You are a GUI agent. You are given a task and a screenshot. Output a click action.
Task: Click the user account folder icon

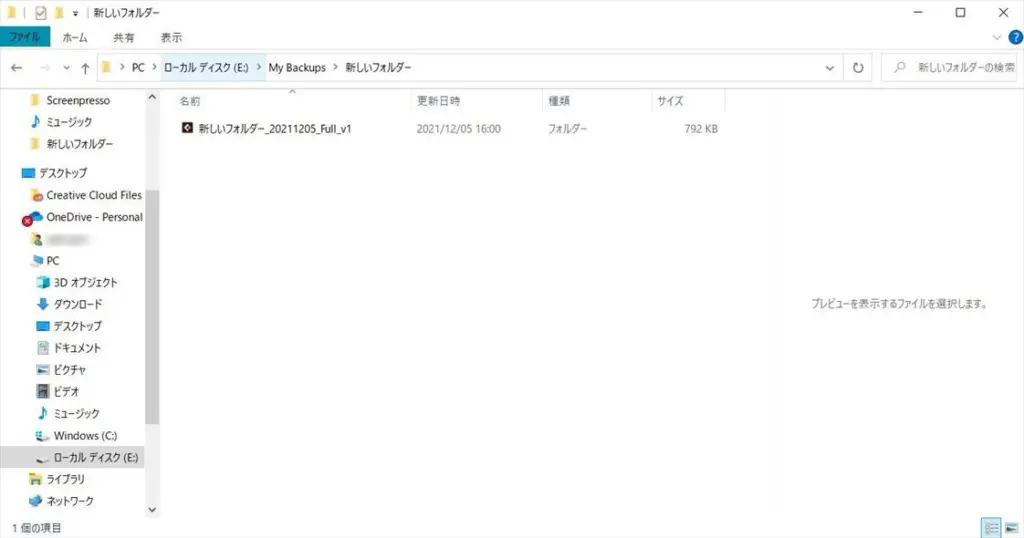click(x=37, y=240)
